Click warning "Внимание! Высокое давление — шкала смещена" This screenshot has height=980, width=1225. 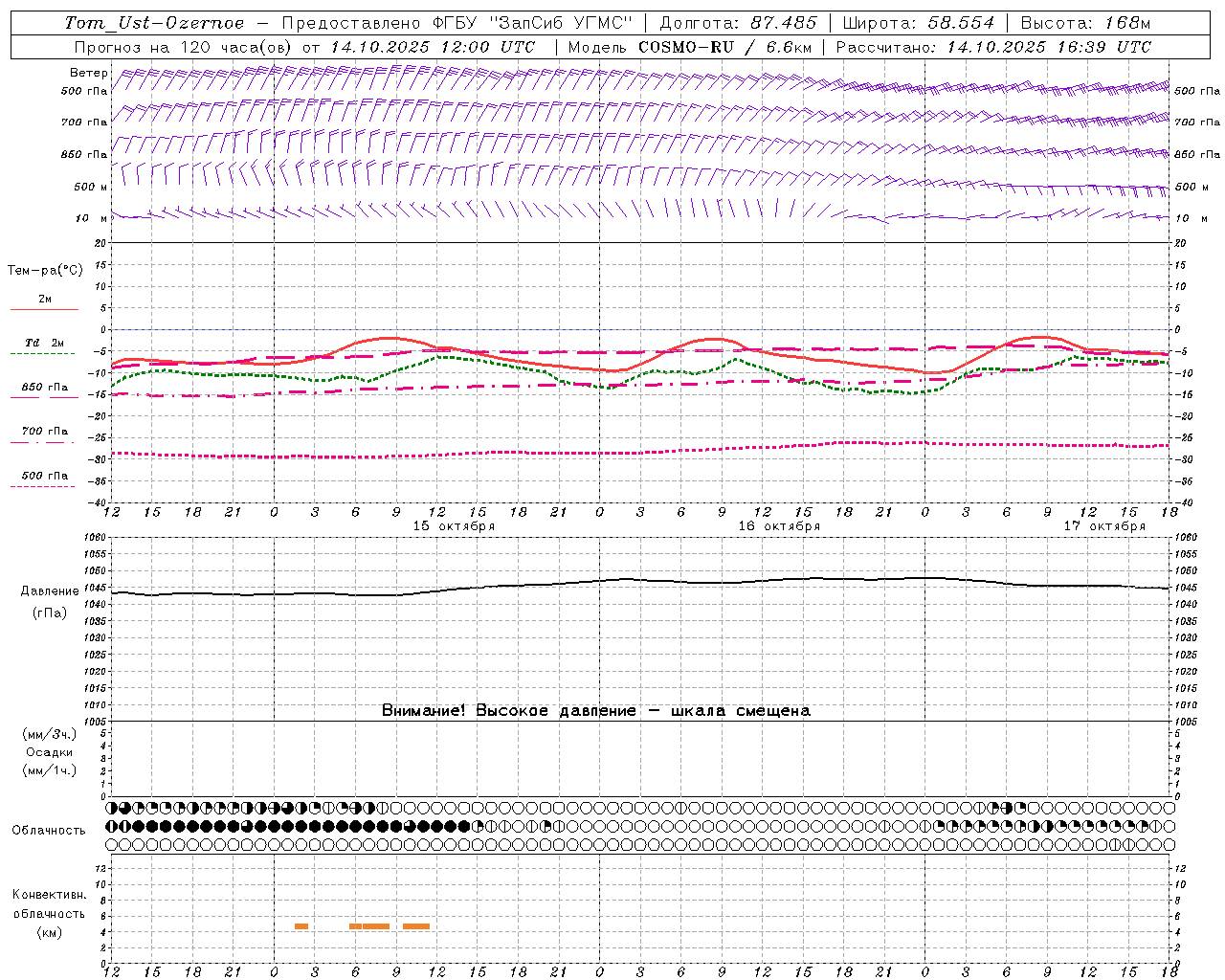596,711
